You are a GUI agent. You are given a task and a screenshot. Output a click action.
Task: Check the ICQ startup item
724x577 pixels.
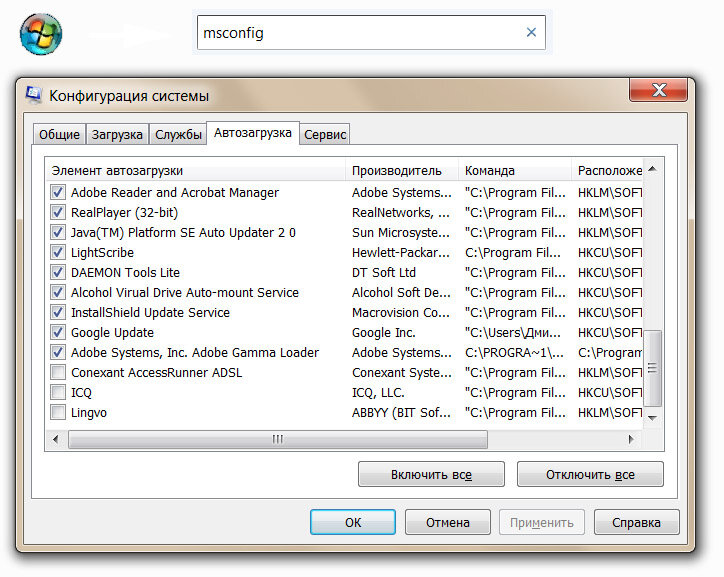pyautogui.click(x=58, y=392)
